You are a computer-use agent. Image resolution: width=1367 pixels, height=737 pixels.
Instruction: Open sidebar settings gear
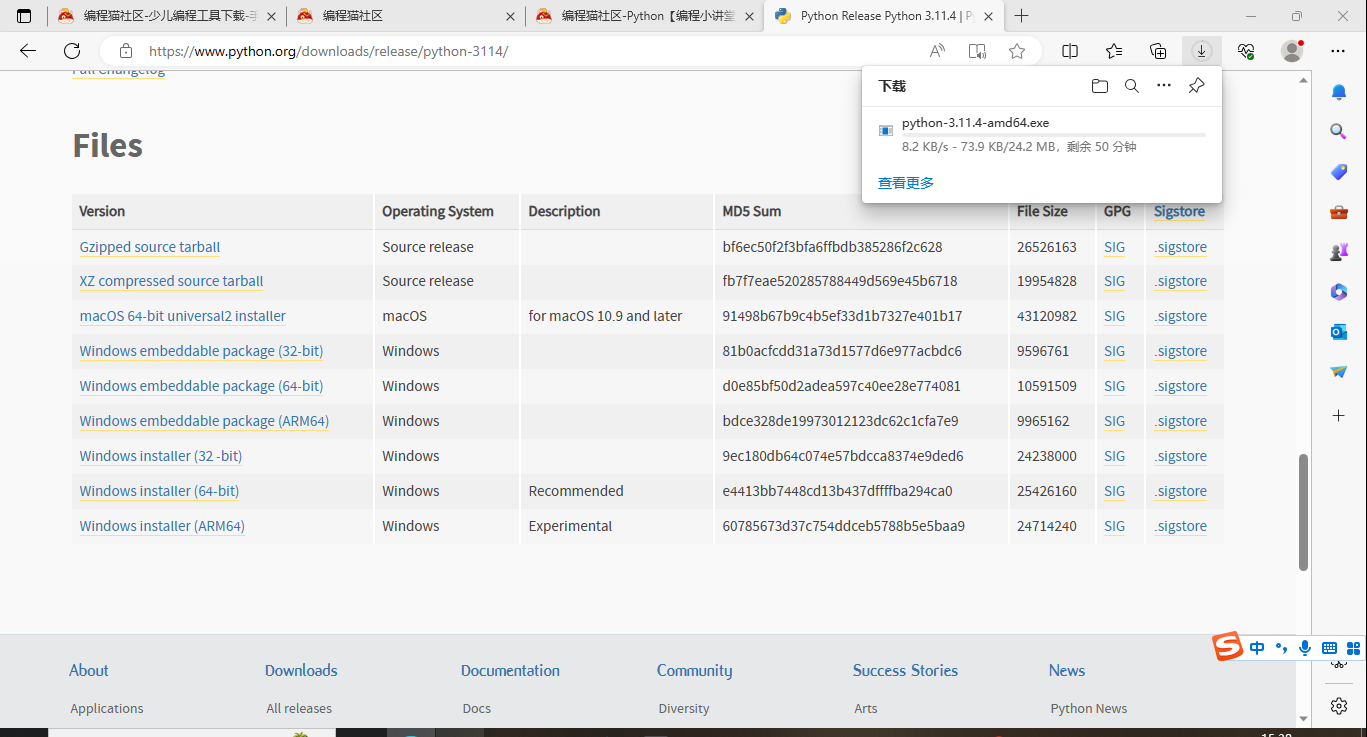click(x=1339, y=706)
